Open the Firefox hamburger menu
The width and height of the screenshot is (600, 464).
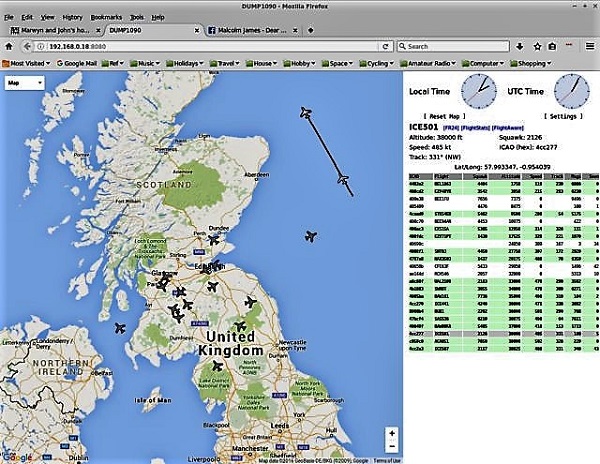click(x=590, y=46)
